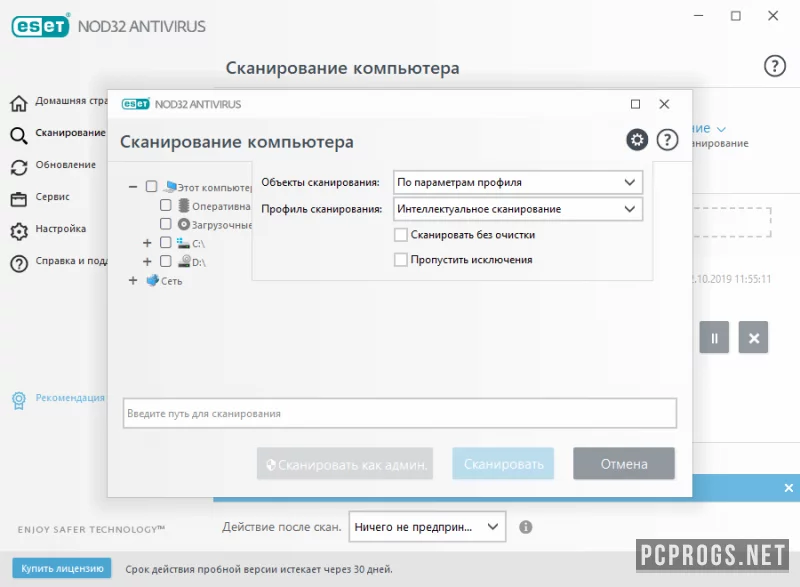Screen dimensions: 800x587
Task: Close the scan dialog window
Action: click(664, 104)
